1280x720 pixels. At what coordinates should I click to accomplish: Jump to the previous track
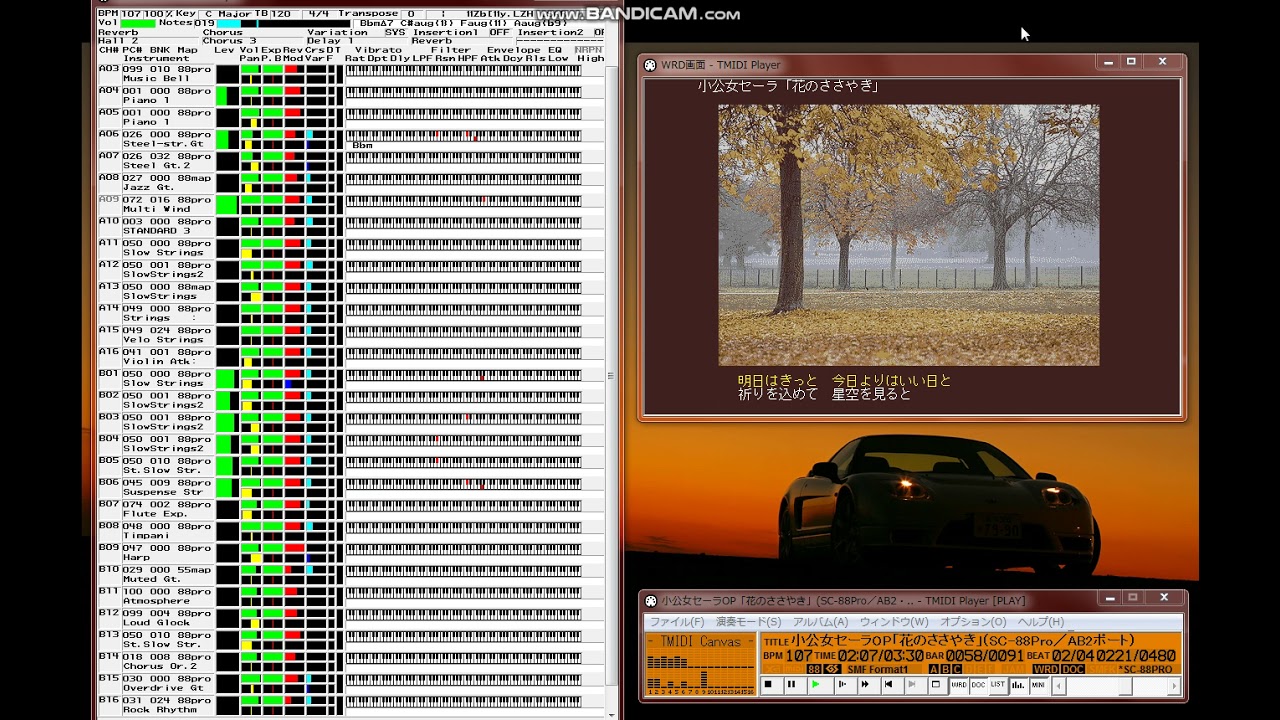[x=888, y=685]
